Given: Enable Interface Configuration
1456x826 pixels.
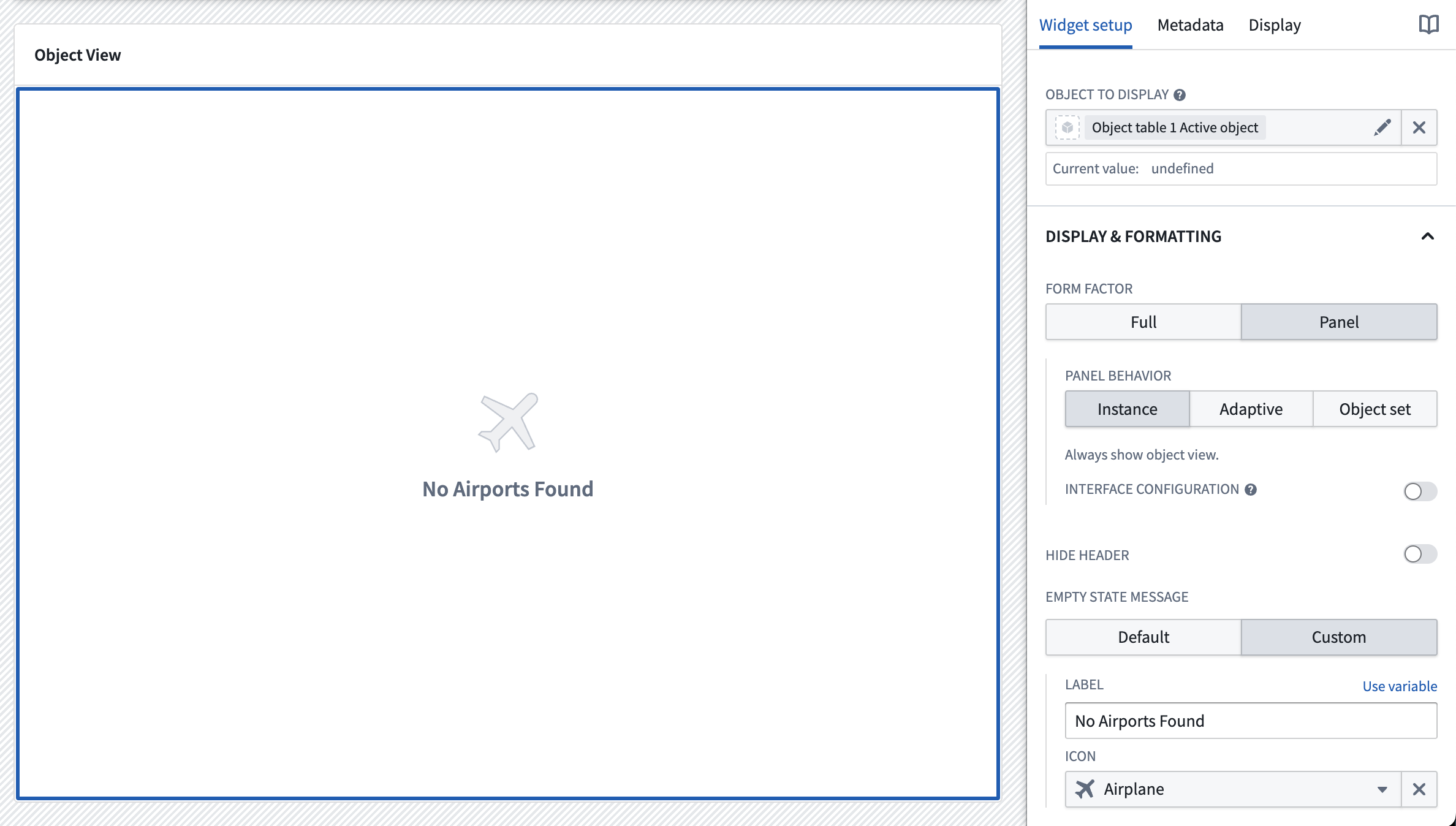Looking at the screenshot, I should (x=1421, y=491).
